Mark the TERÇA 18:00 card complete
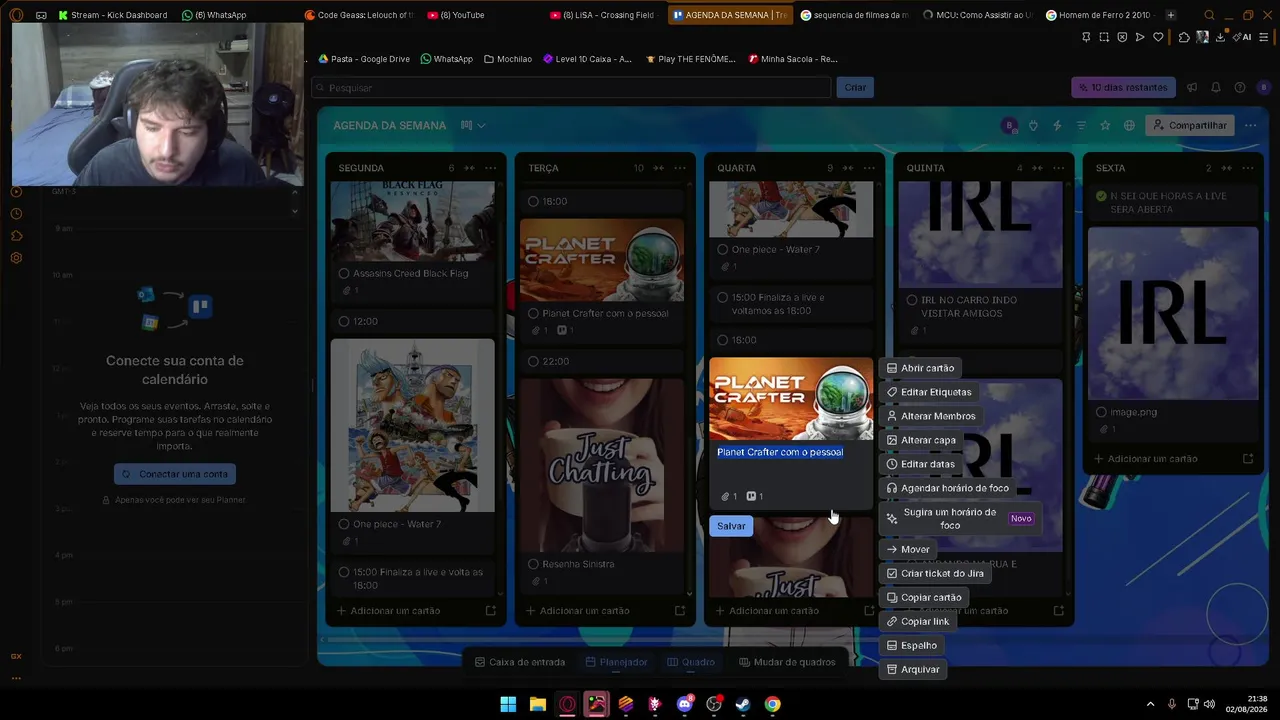1280x720 pixels. (533, 201)
